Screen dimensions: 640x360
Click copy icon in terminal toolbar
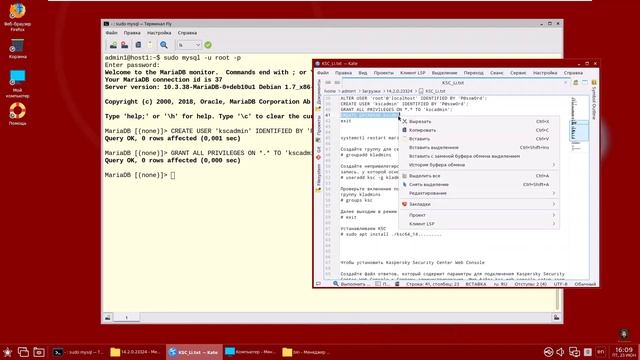pyautogui.click(x=138, y=45)
